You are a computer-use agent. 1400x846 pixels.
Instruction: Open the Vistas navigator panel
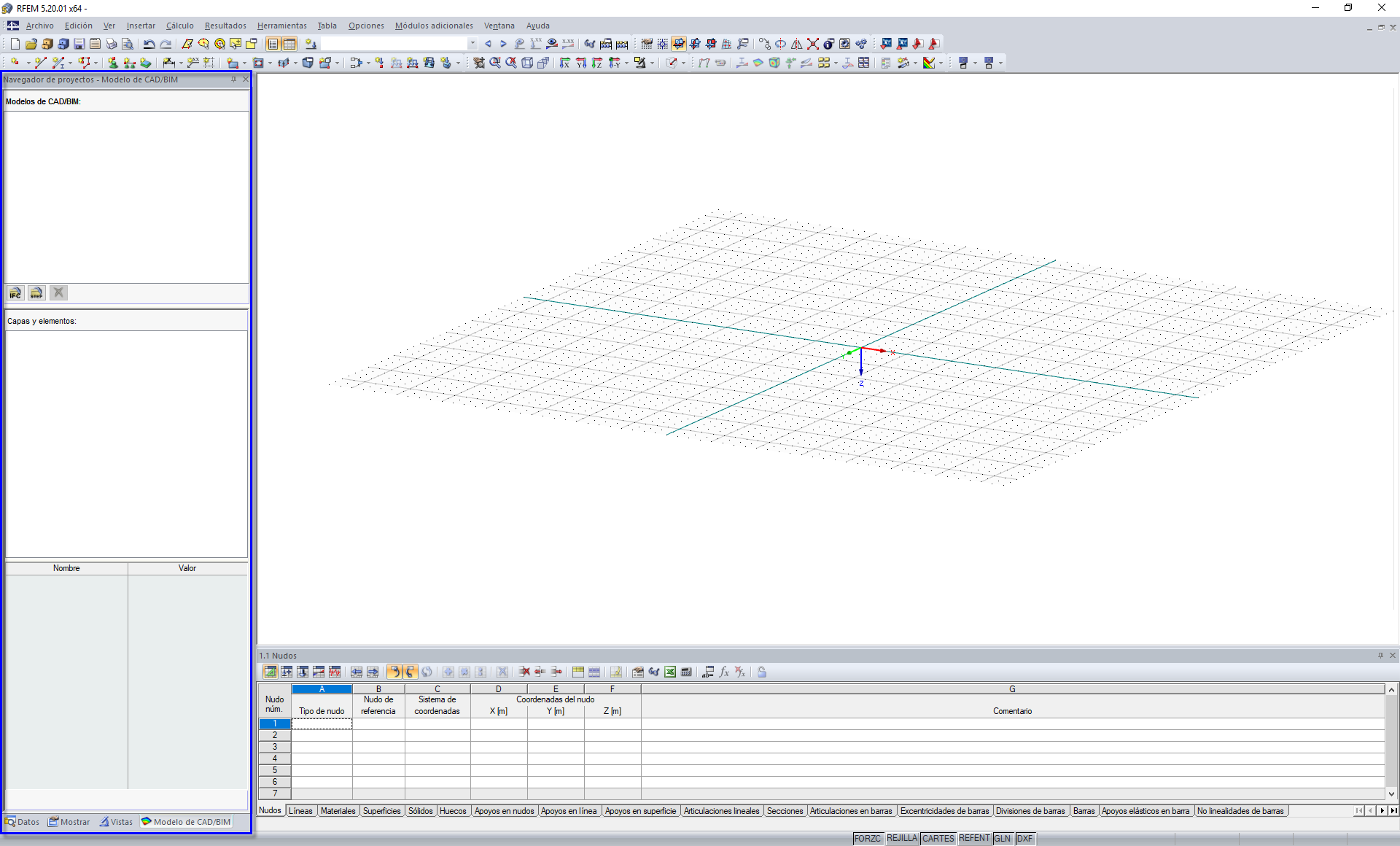[116, 821]
